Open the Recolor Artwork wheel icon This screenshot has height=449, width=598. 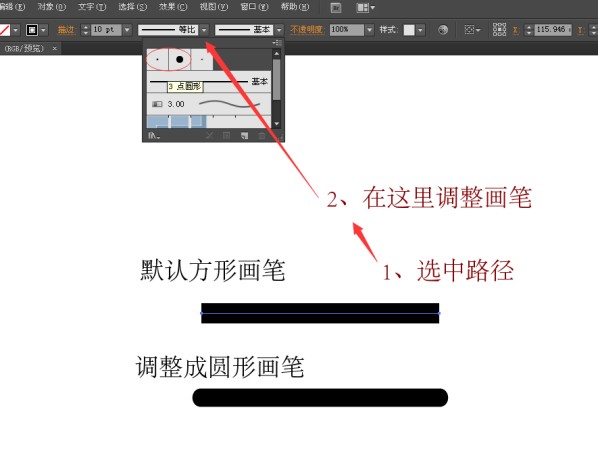click(x=443, y=30)
